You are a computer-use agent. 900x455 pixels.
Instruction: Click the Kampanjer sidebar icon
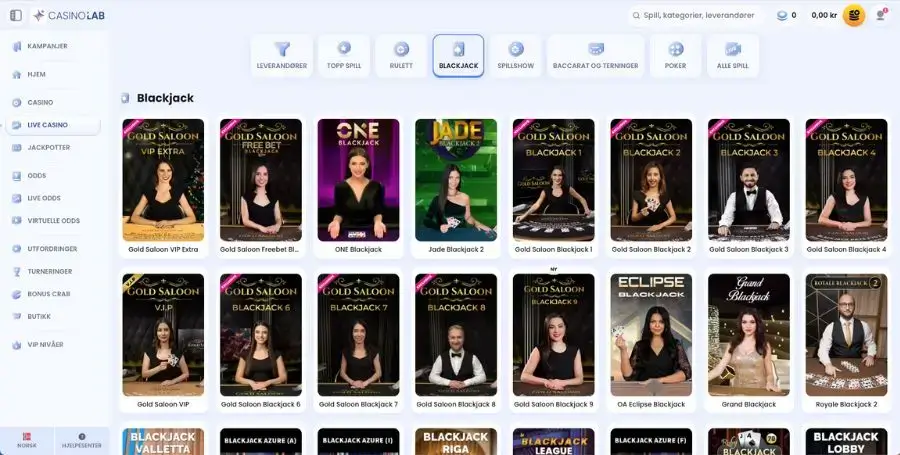[x=17, y=46]
